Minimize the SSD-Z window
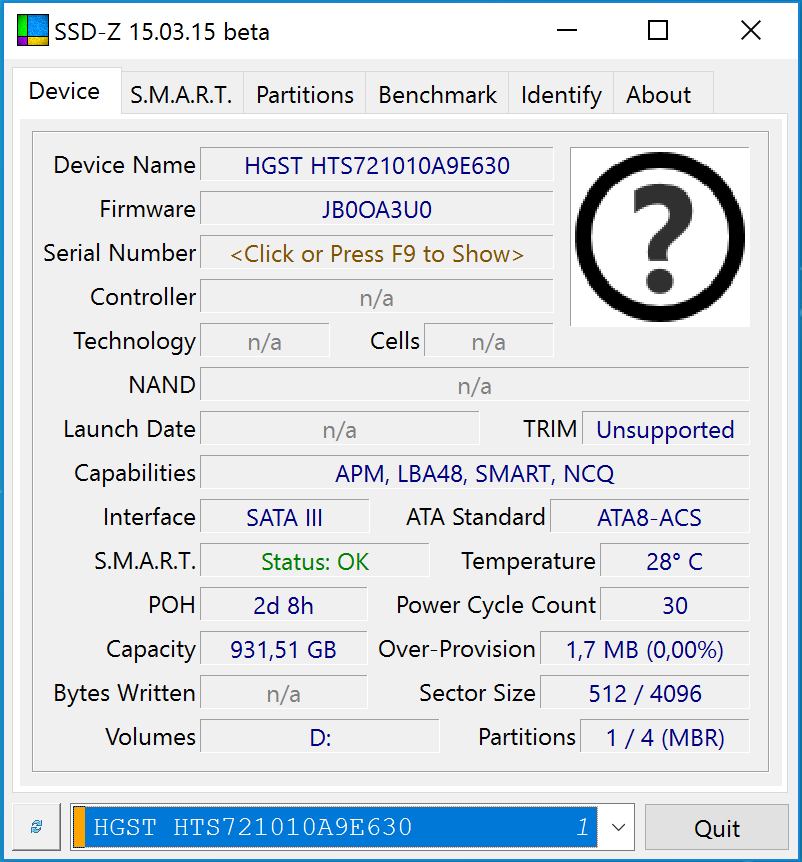 567,30
